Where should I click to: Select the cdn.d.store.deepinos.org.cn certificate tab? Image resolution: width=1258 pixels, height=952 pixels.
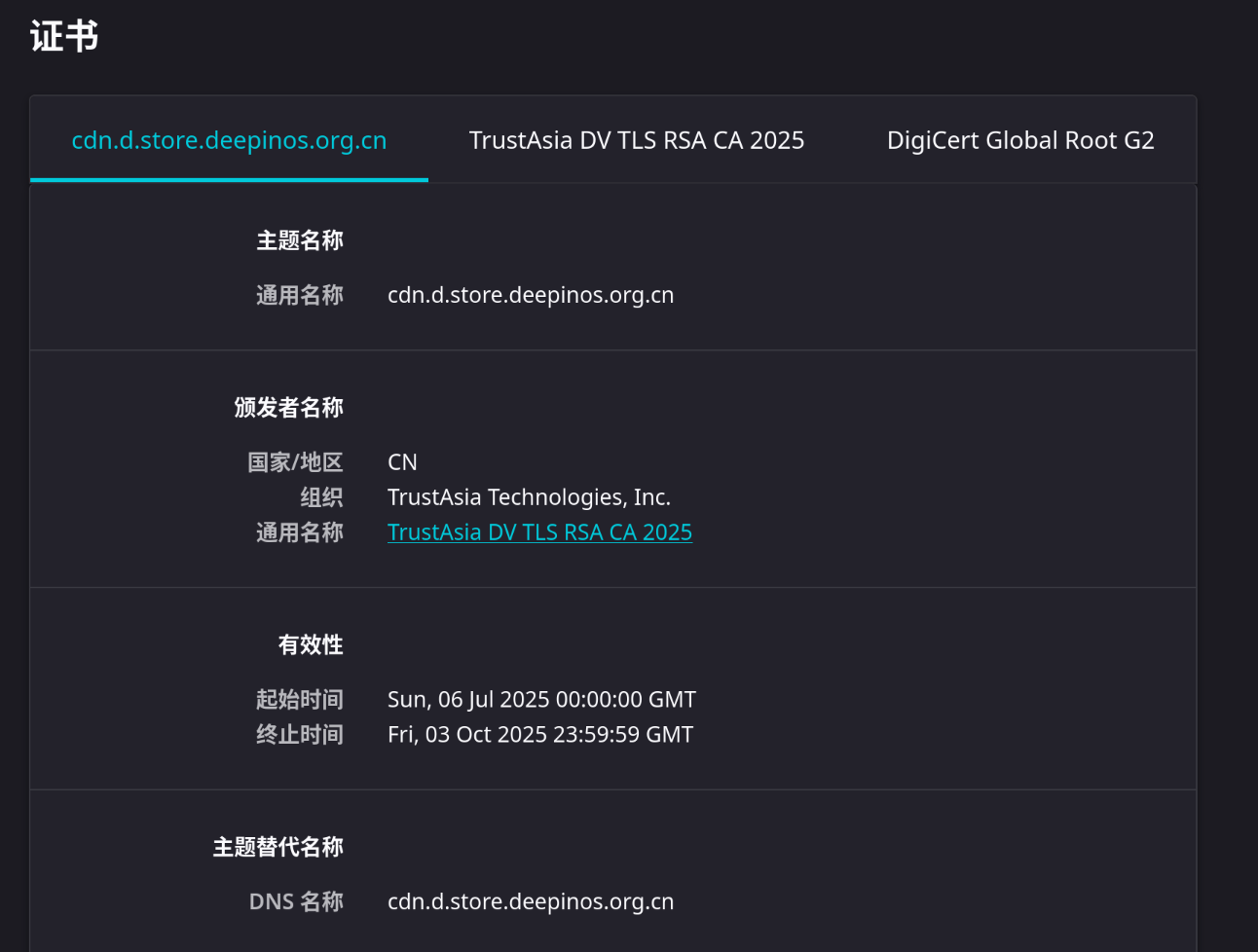(229, 140)
